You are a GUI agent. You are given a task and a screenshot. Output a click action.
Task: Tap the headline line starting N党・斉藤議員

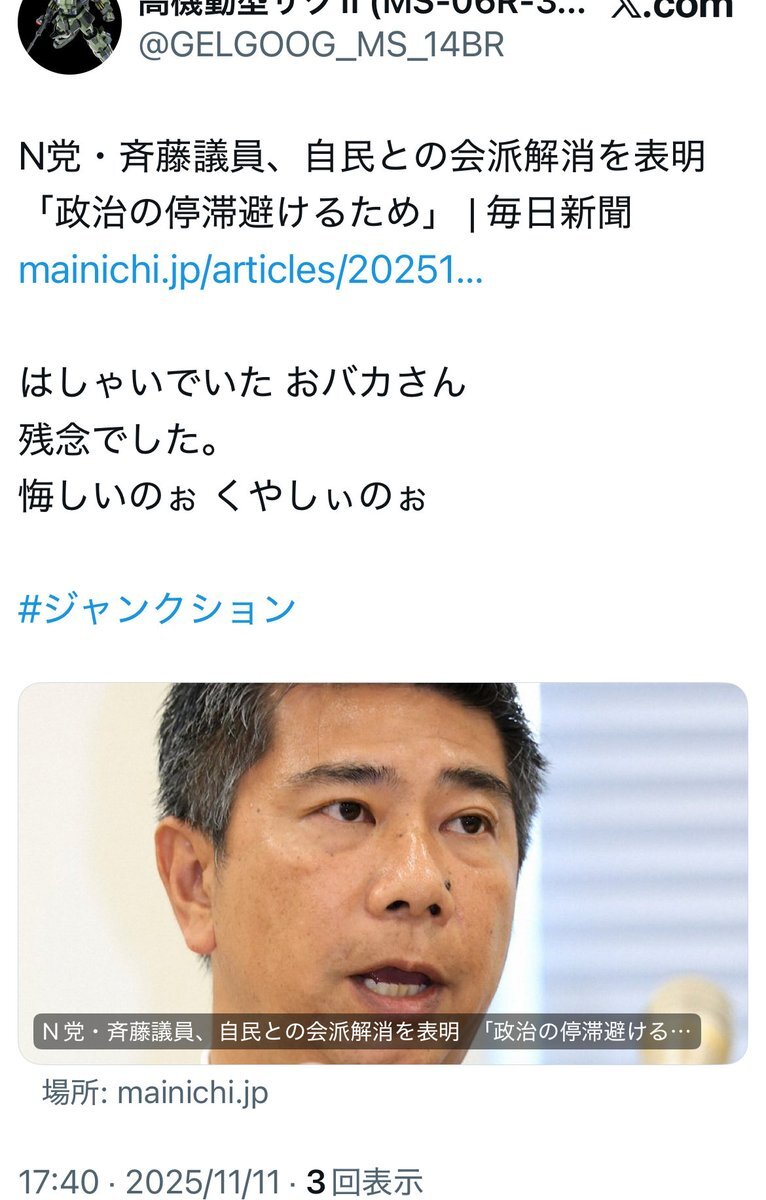click(x=362, y=157)
